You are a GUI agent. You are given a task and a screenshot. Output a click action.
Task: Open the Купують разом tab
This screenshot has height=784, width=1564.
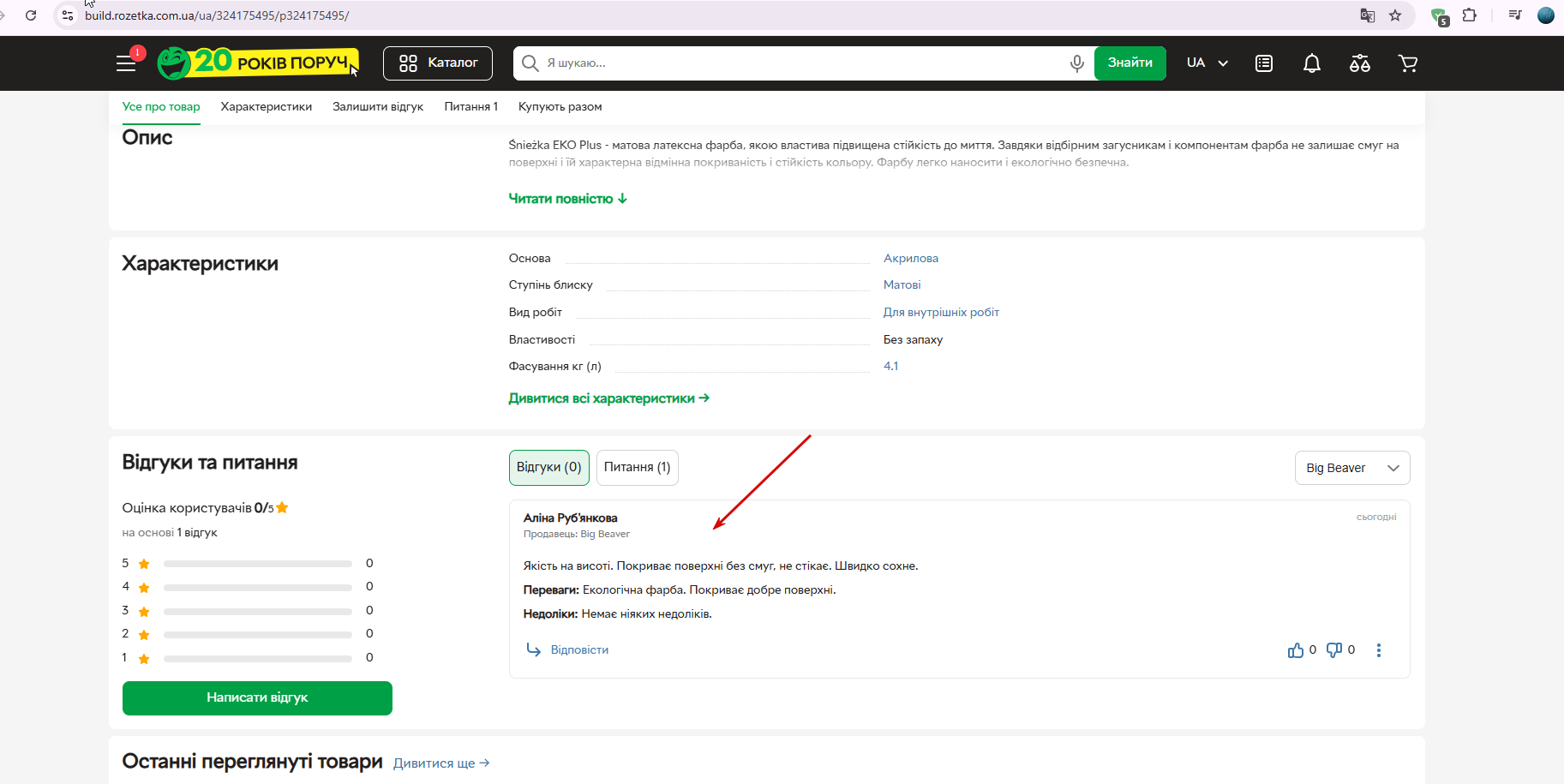(x=560, y=107)
